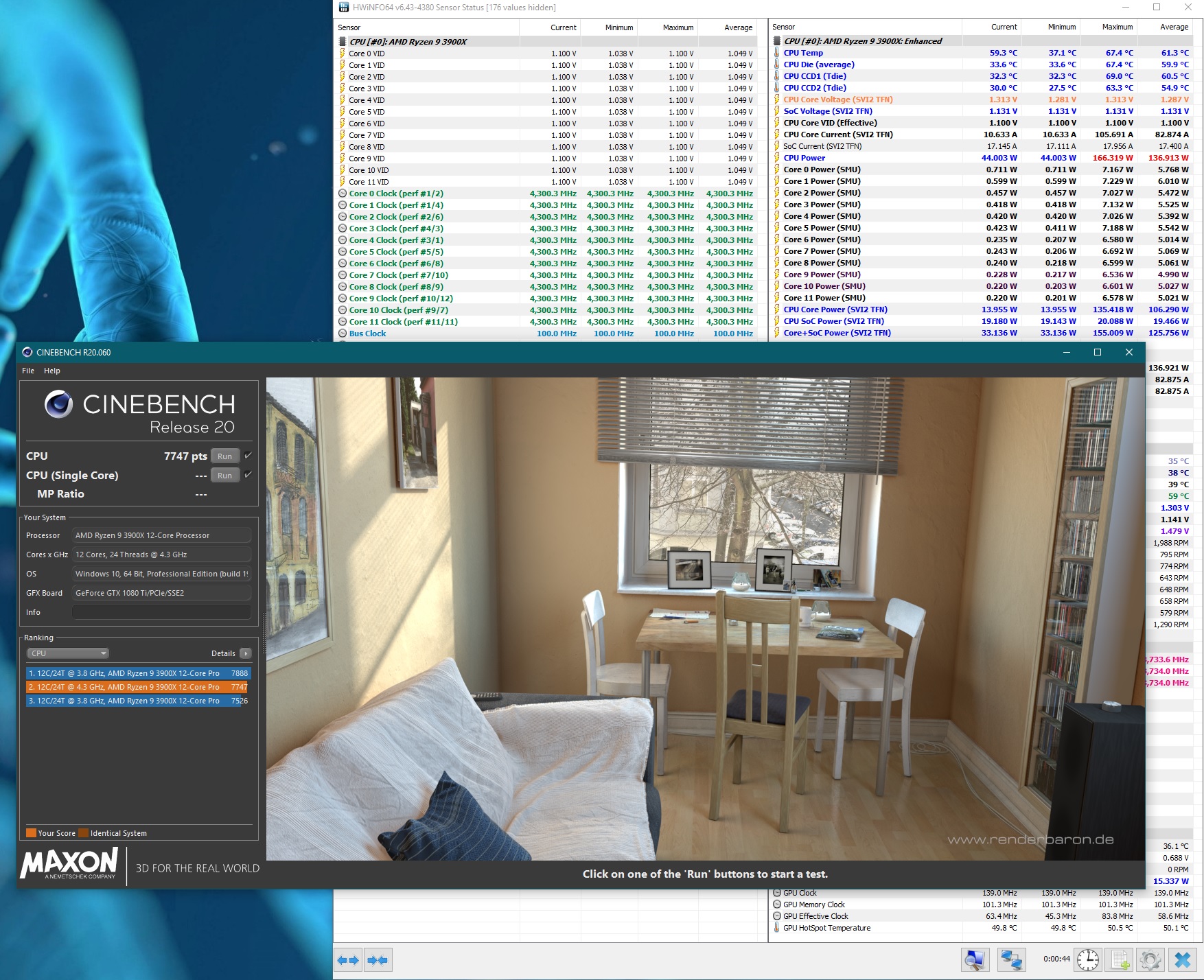
Task: Click the Info input field under Your System
Action: point(161,611)
